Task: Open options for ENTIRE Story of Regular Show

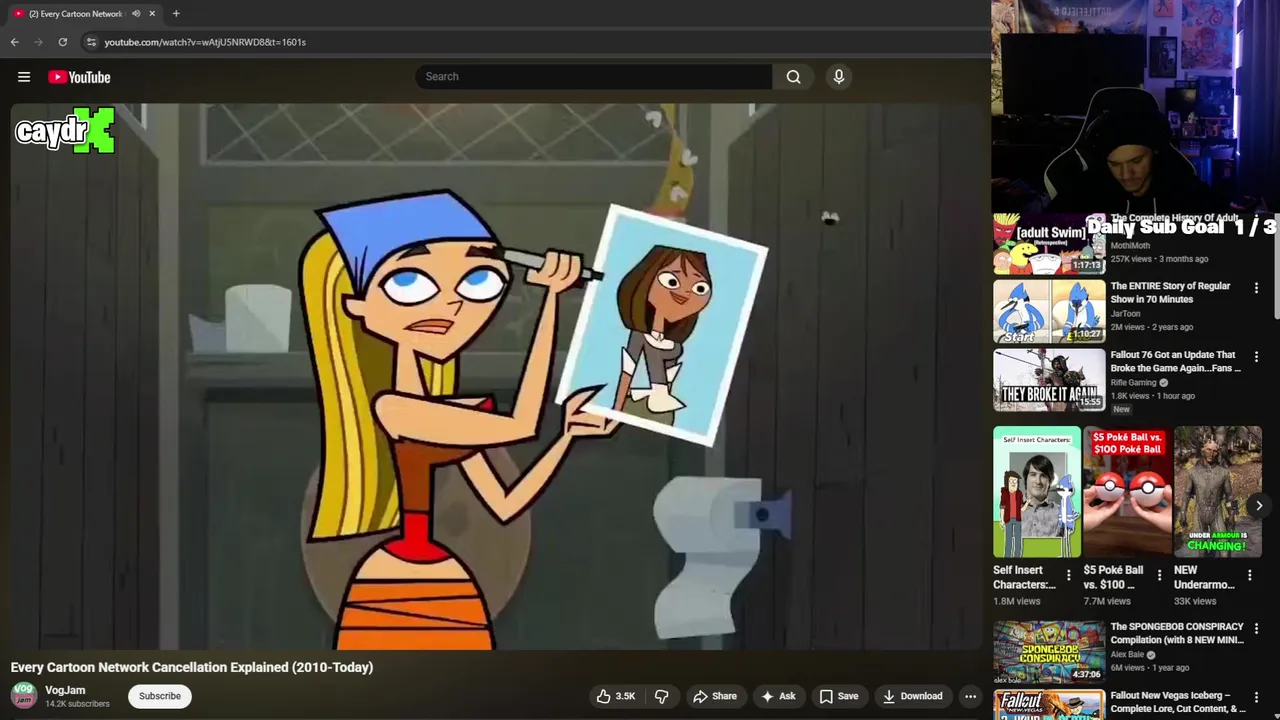Action: click(1257, 288)
